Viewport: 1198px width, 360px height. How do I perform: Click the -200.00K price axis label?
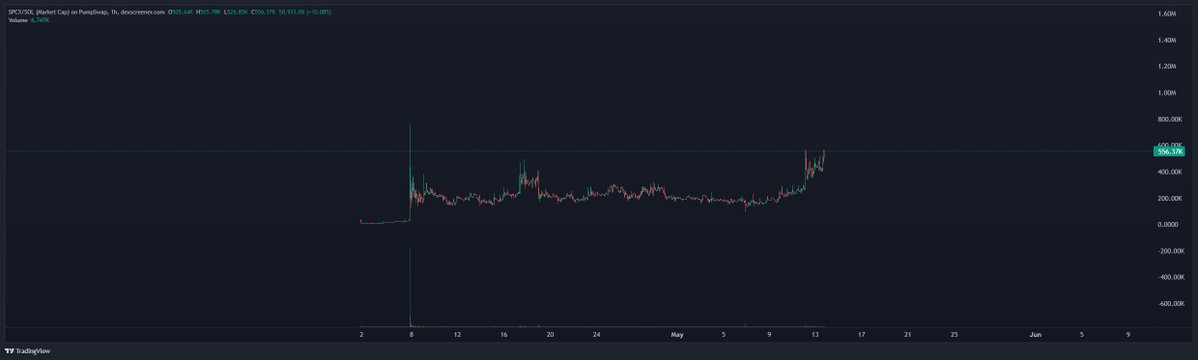[x=1170, y=251]
